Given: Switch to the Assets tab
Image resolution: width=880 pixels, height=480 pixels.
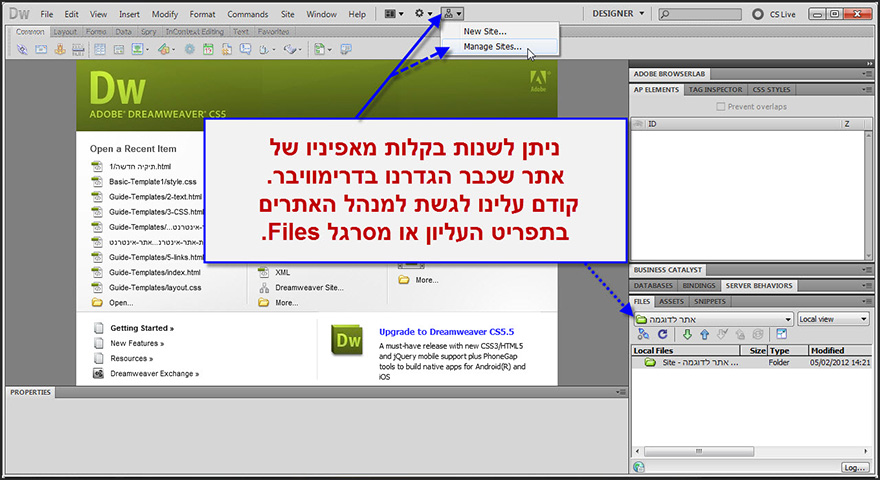Looking at the screenshot, I should (671, 301).
